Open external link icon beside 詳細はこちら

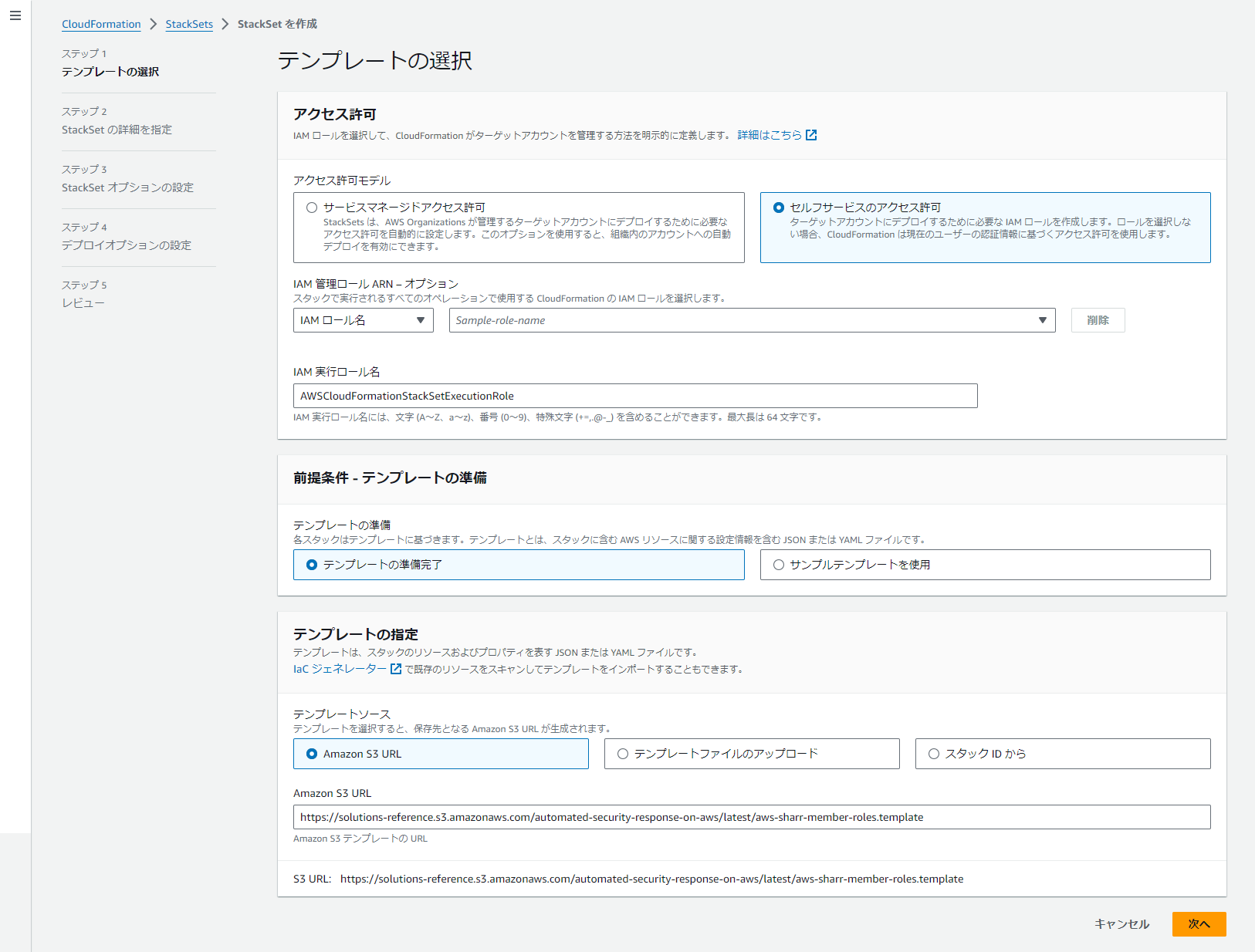(811, 135)
